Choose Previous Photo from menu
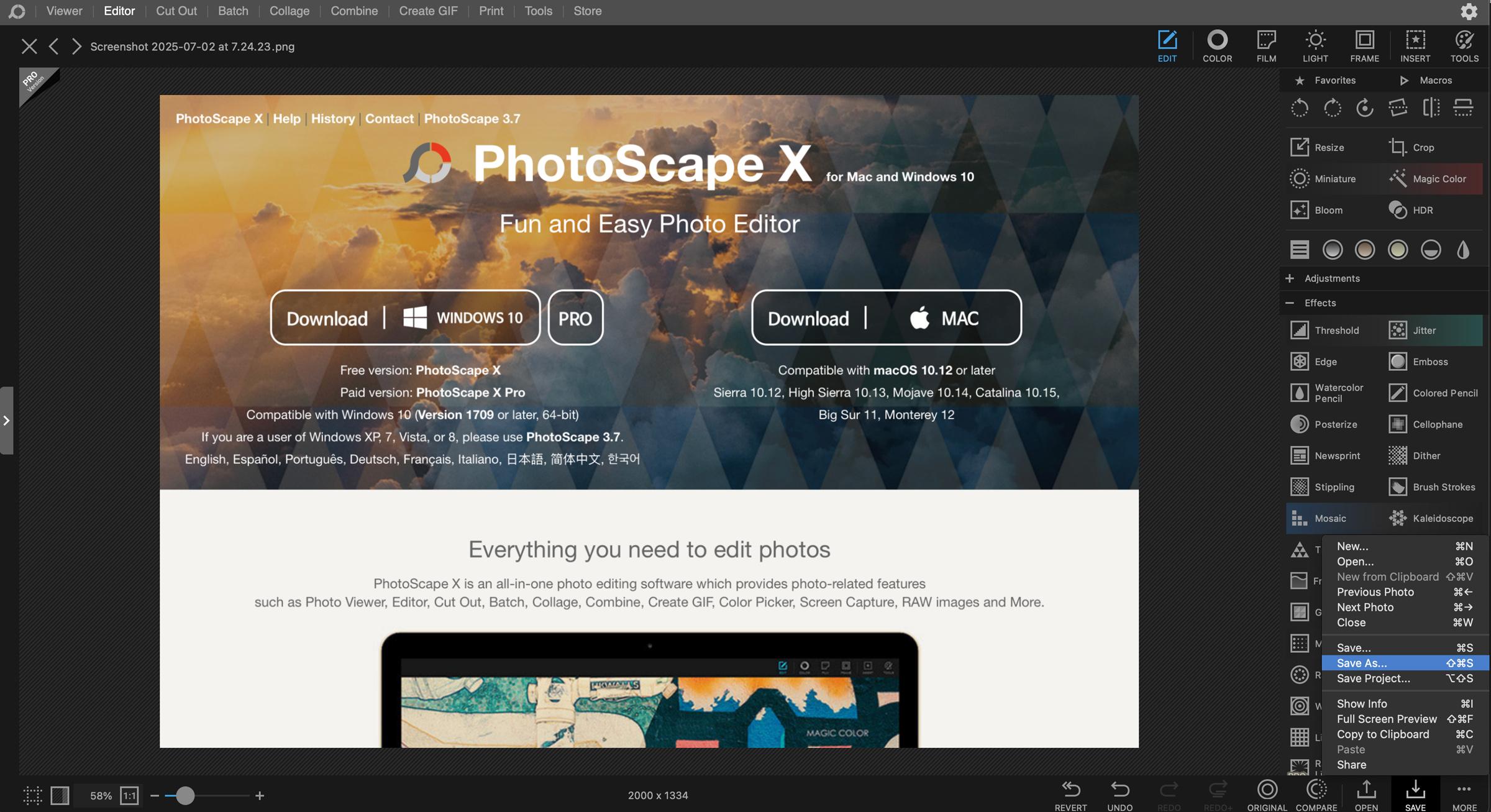This screenshot has width=1491, height=812. (1405, 592)
